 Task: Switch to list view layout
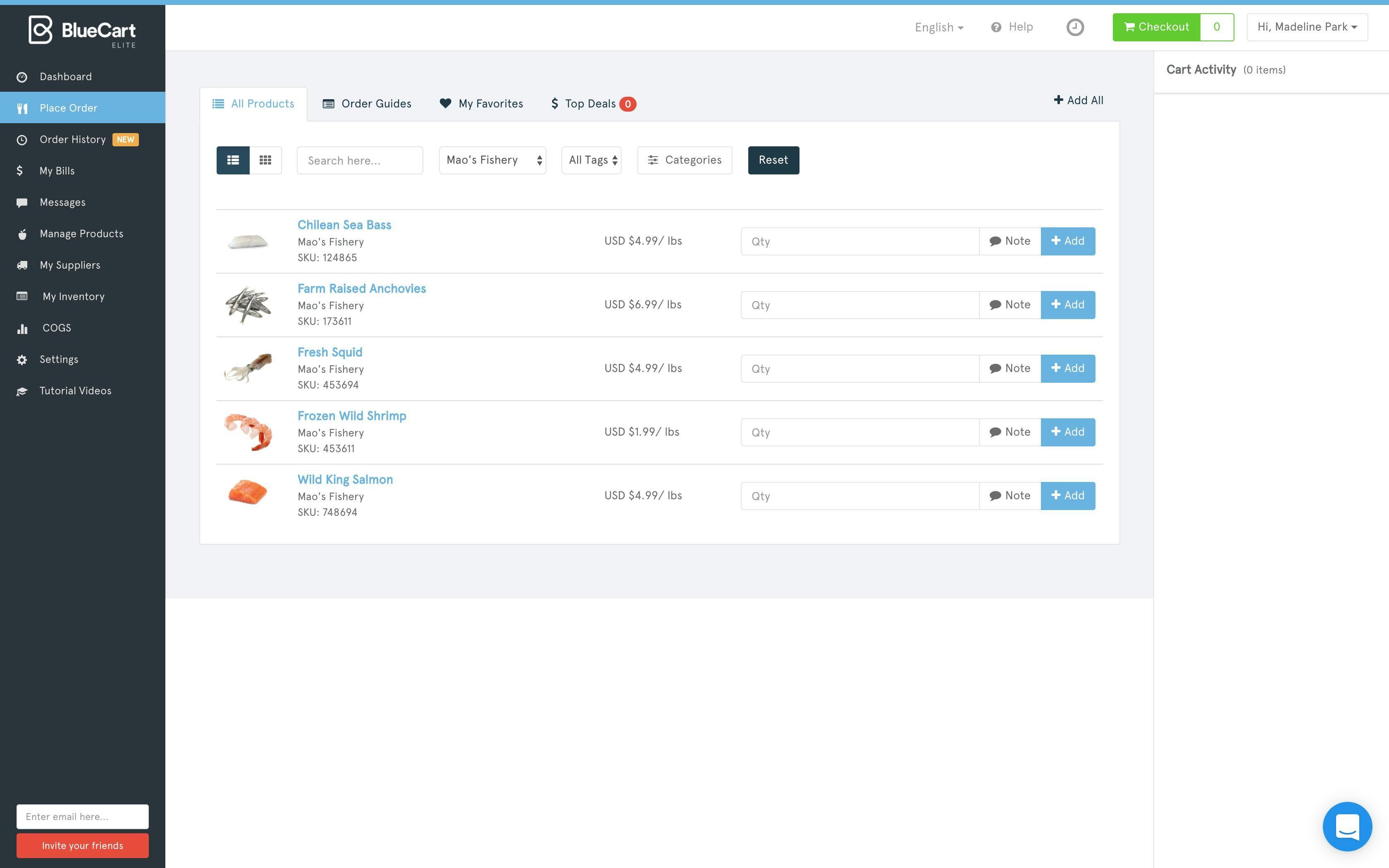pos(232,160)
